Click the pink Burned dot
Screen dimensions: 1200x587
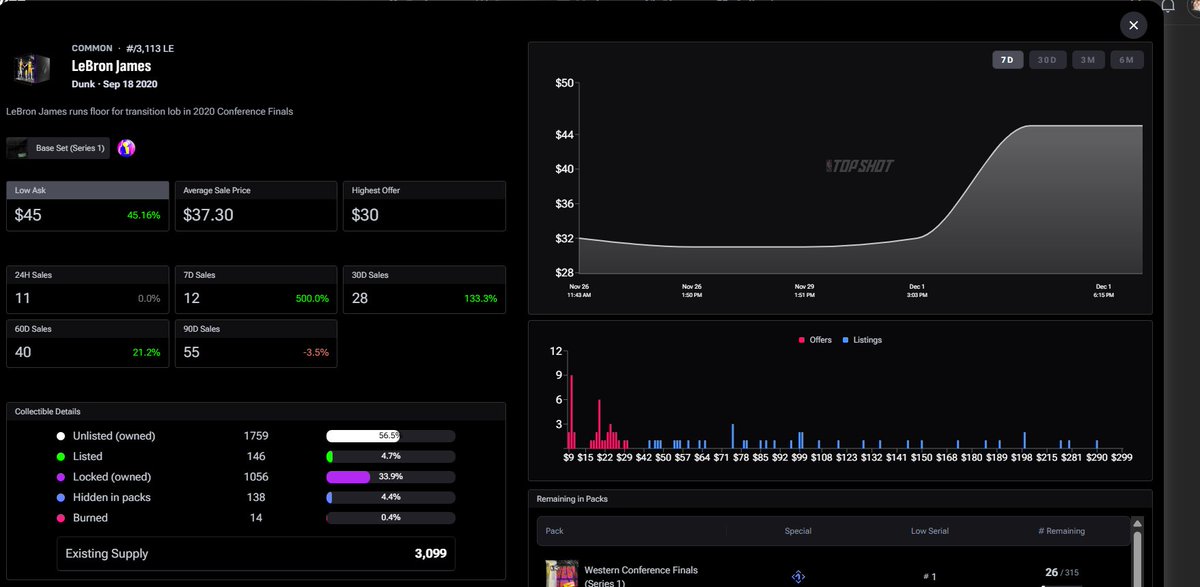coord(61,518)
